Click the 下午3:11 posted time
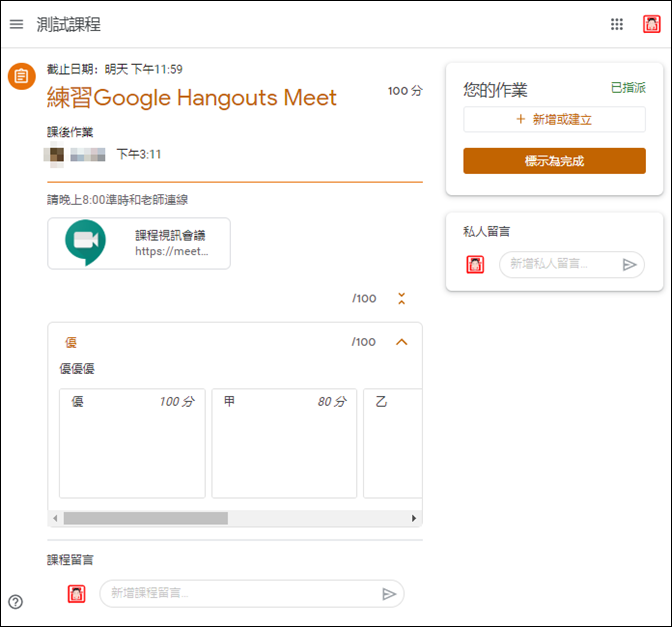 tap(139, 154)
